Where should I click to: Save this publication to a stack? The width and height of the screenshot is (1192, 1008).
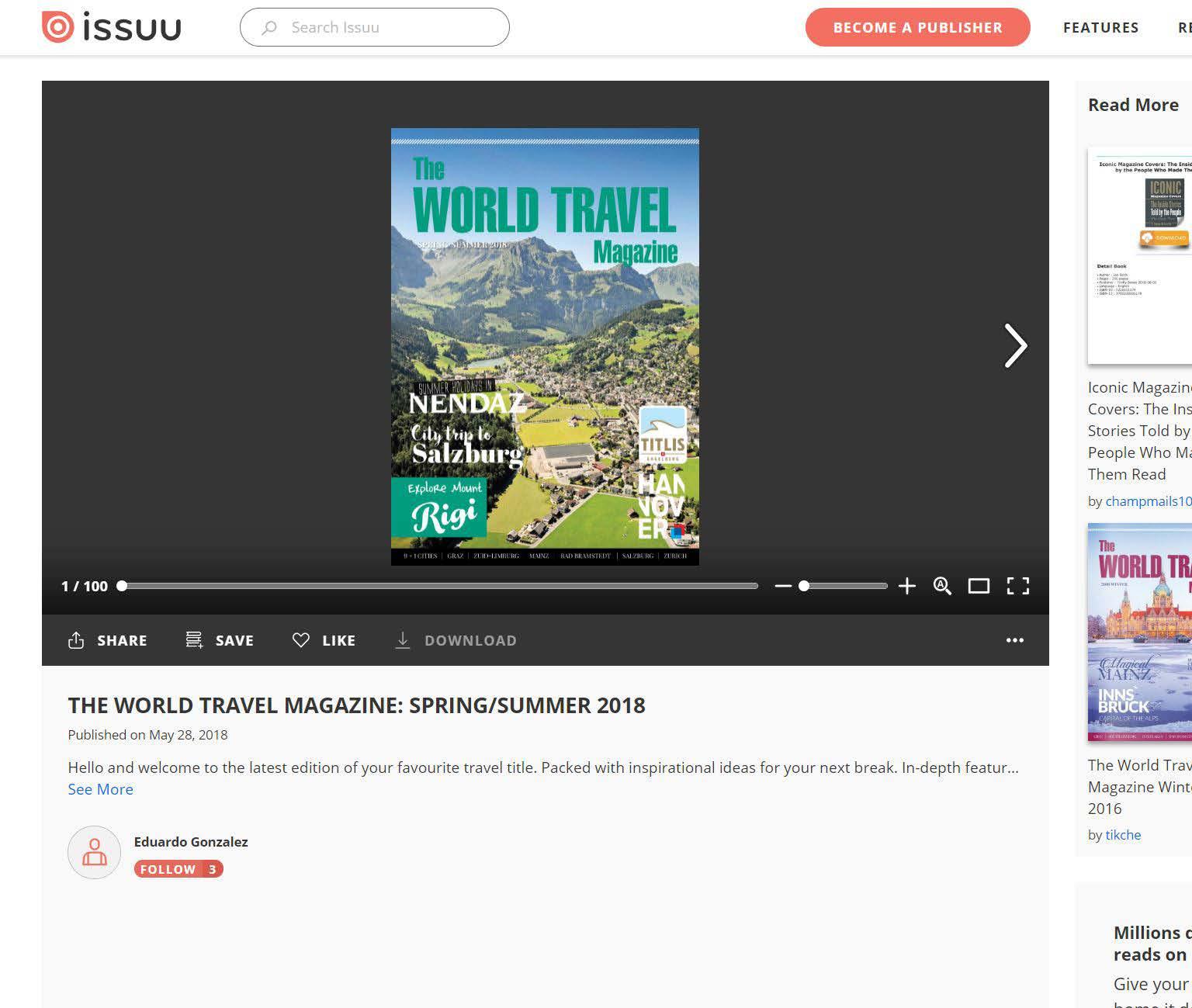pos(220,640)
